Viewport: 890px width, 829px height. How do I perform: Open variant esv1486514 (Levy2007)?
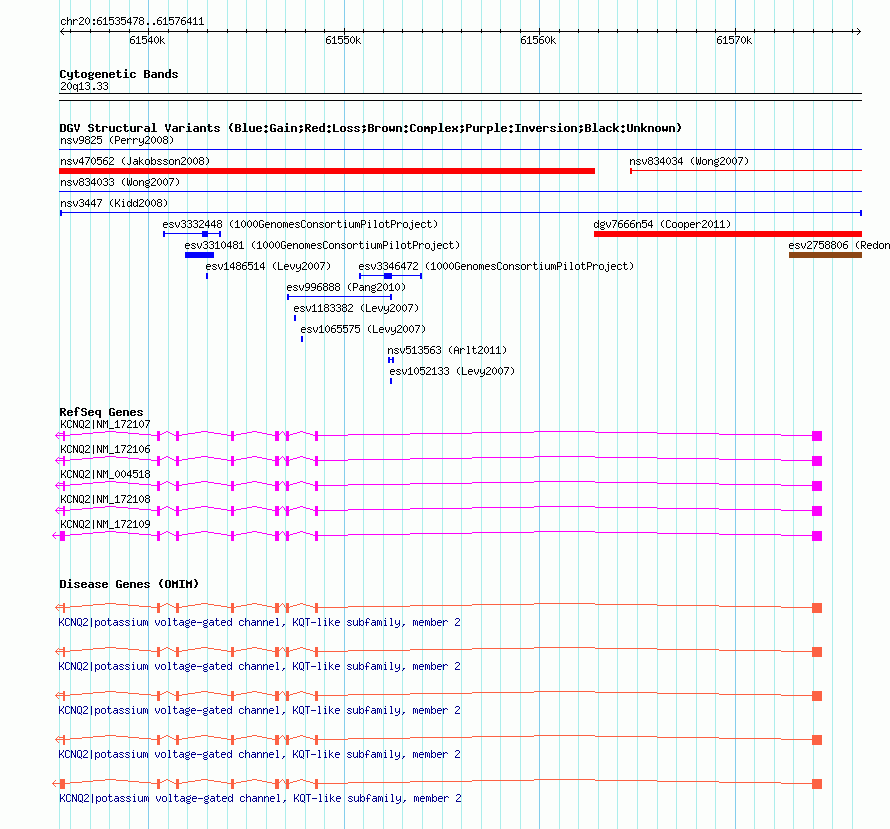(268, 266)
